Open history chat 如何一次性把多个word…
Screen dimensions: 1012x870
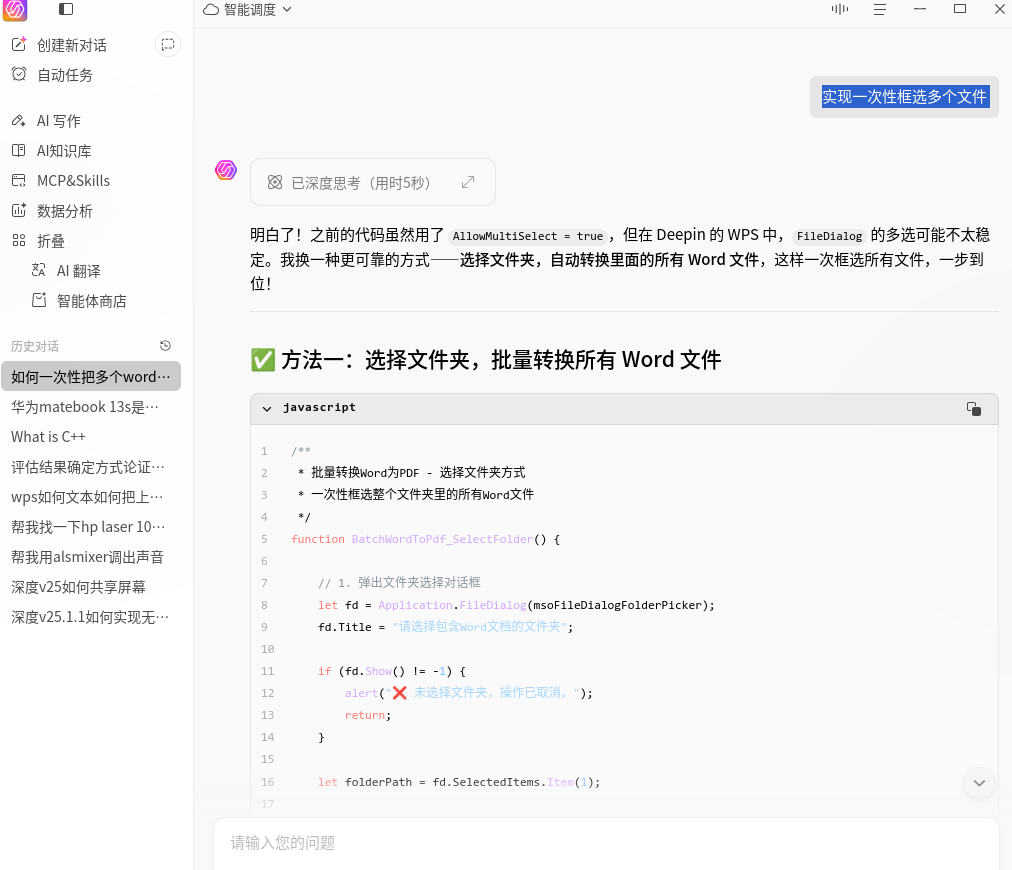tap(91, 376)
